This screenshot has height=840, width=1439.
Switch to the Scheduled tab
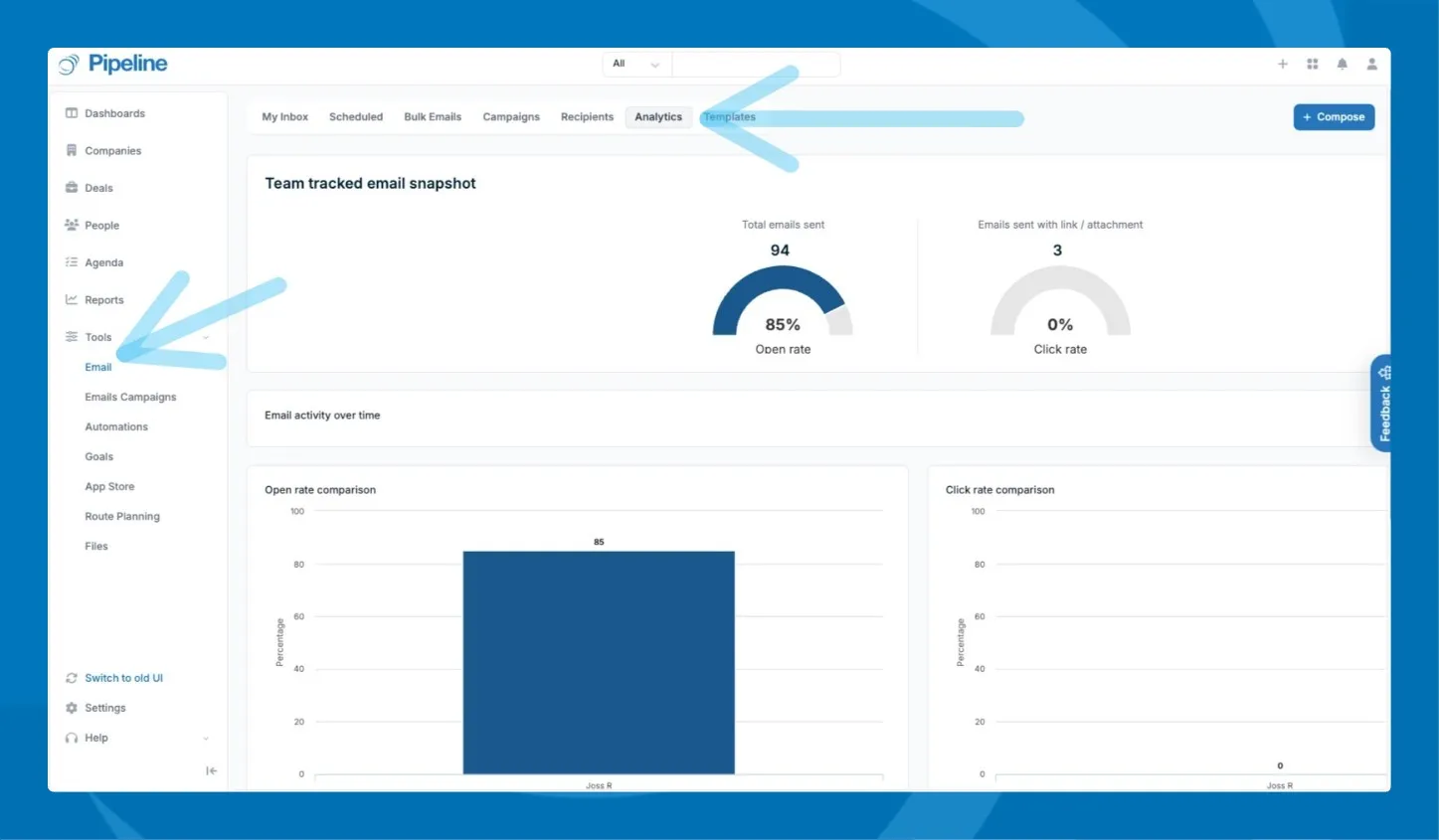point(356,117)
